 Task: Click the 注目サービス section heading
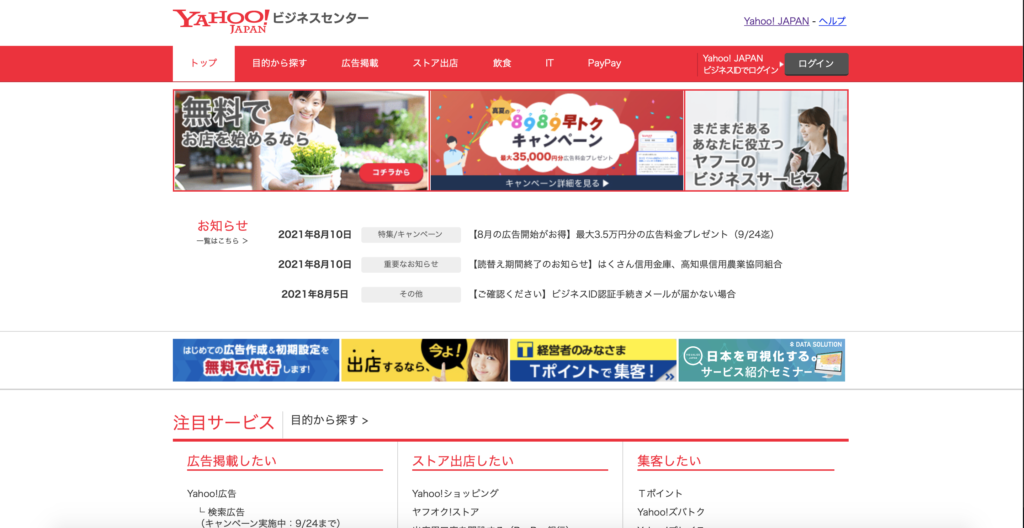(x=224, y=422)
